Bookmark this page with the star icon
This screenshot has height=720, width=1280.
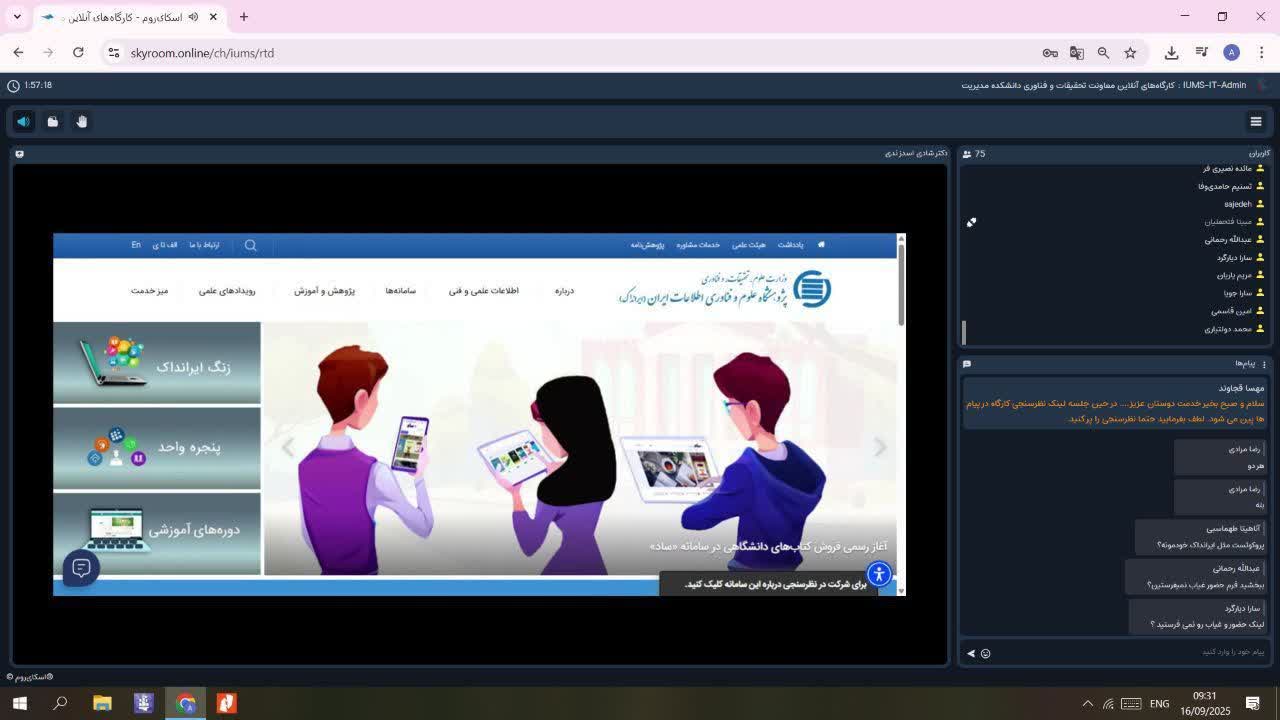(1130, 53)
